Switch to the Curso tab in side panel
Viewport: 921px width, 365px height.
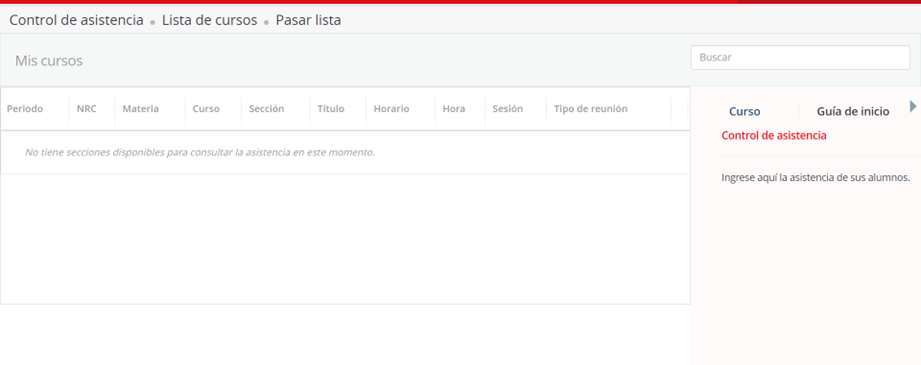pyautogui.click(x=744, y=111)
